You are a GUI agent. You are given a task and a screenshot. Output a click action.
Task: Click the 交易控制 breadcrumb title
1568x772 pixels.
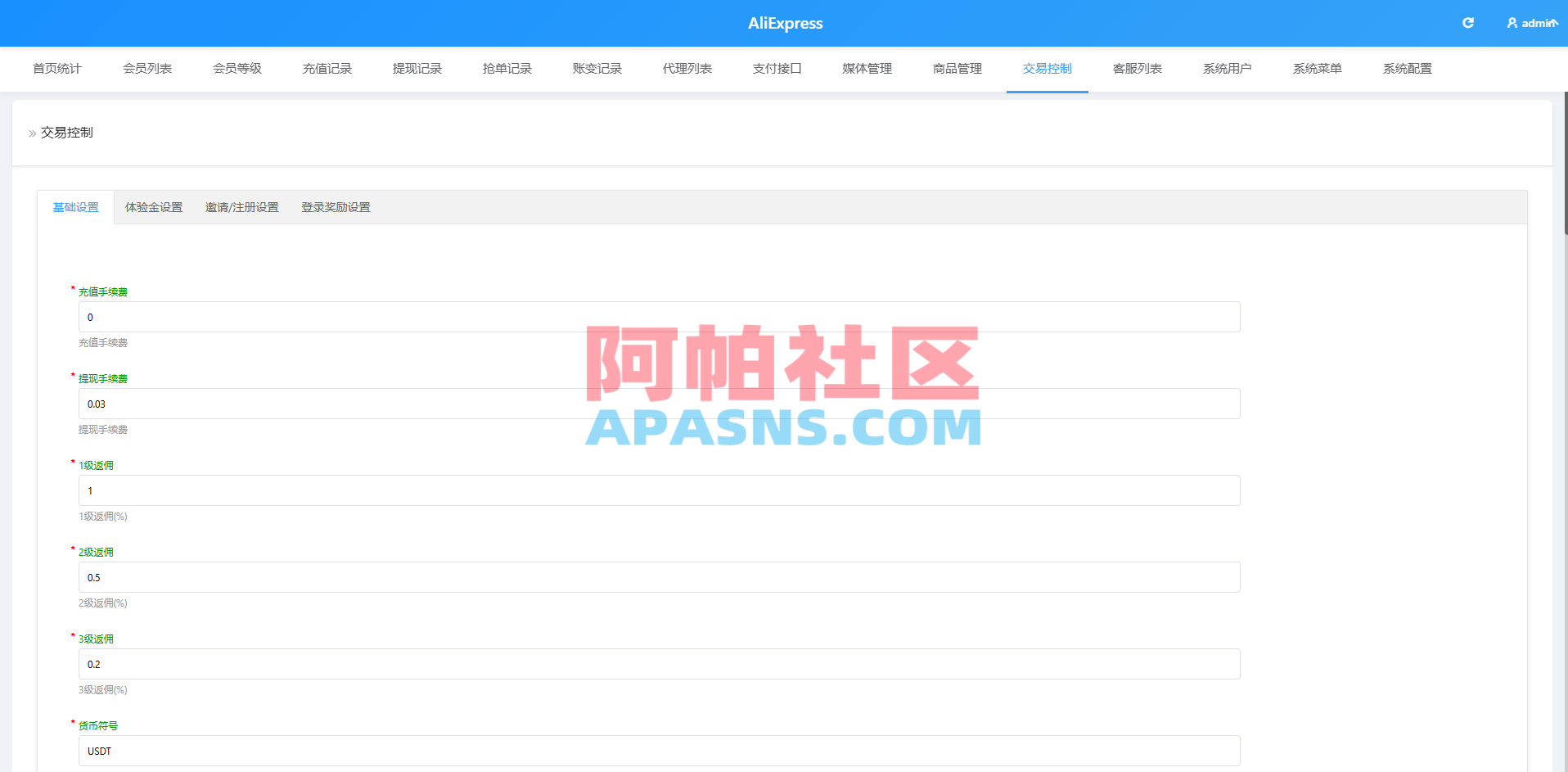(67, 133)
